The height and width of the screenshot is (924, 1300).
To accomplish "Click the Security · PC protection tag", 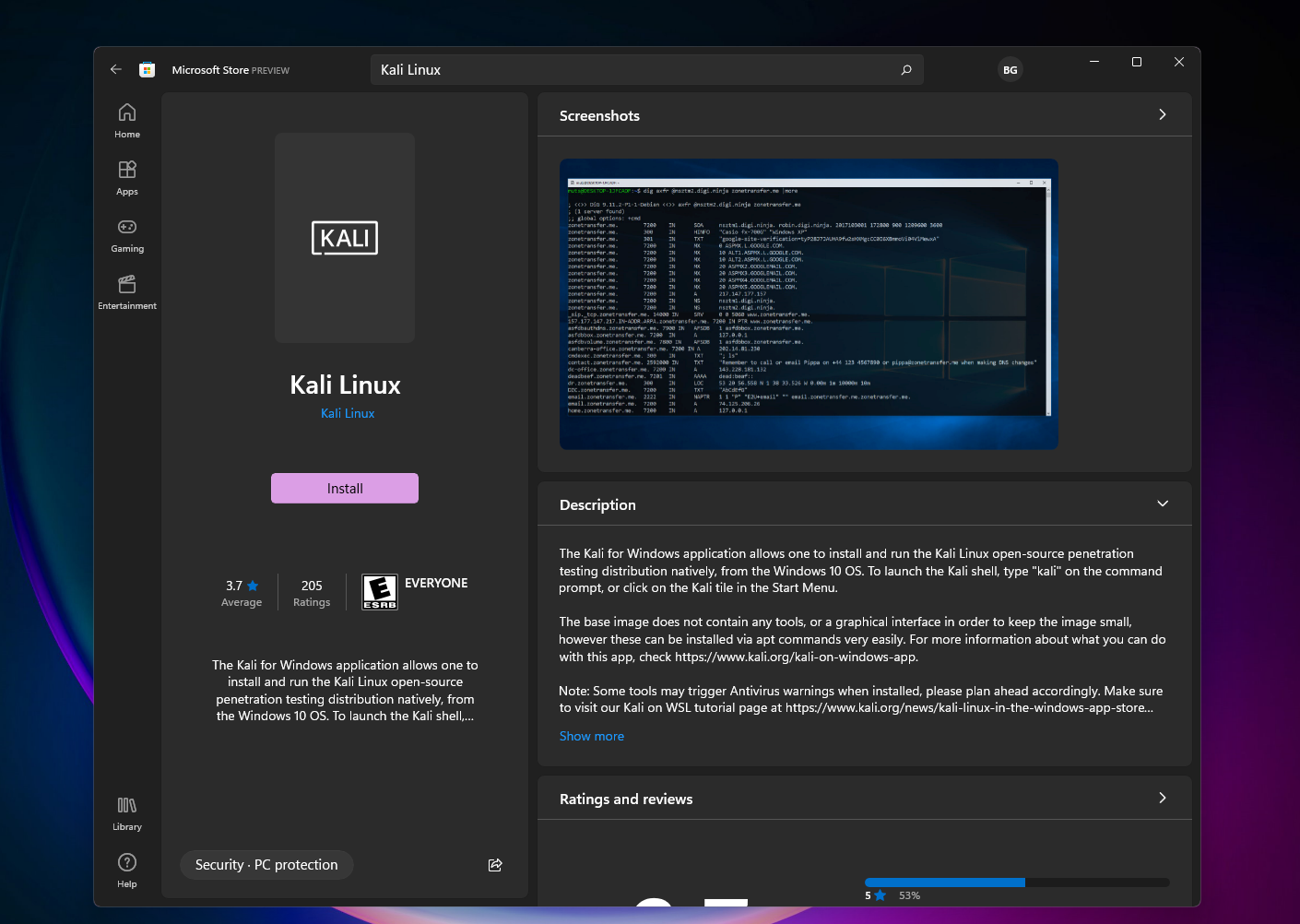I will point(266,865).
